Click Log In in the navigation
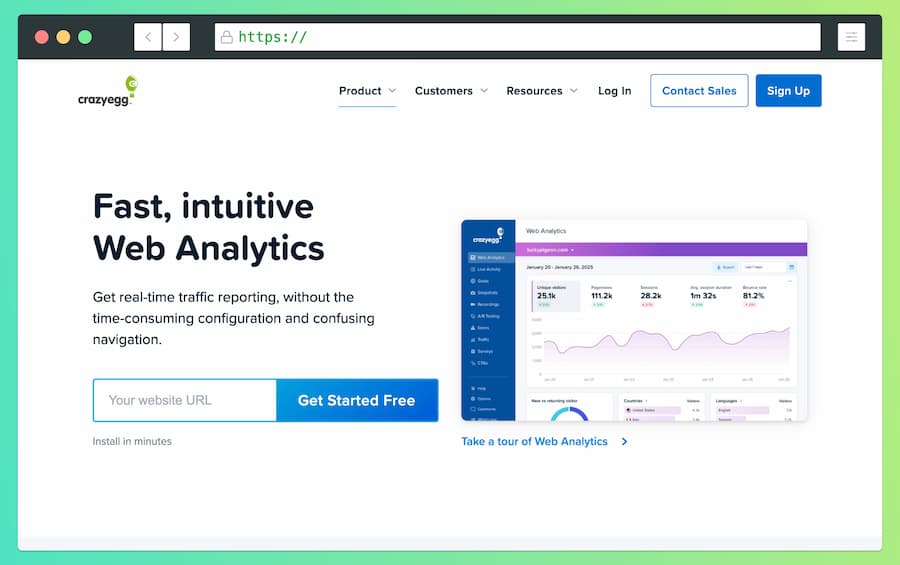Screen dimensions: 900x565 (614, 91)
